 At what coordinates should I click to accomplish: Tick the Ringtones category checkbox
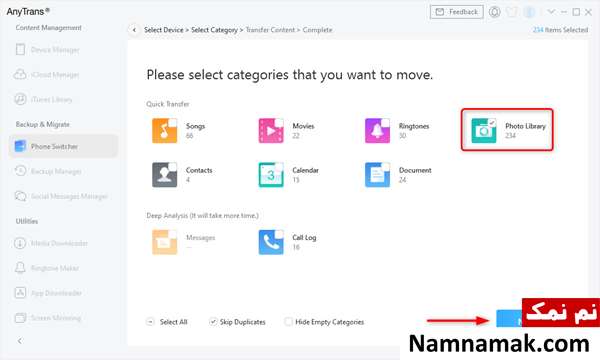pyautogui.click(x=386, y=122)
